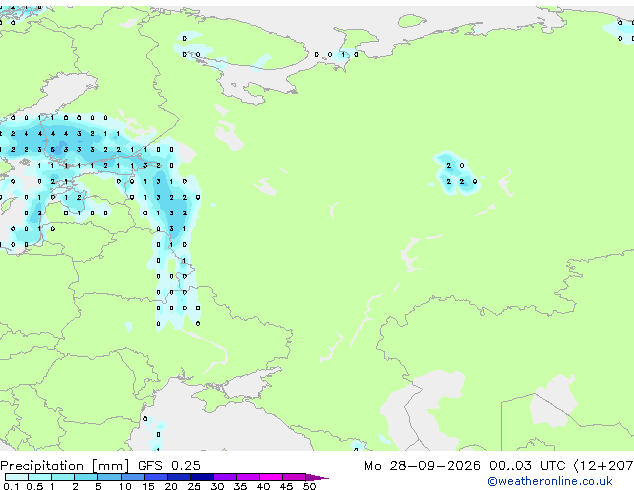634x490 pixels.
Task: Click the 5–10 mm legend swatch
Action: click(x=109, y=477)
